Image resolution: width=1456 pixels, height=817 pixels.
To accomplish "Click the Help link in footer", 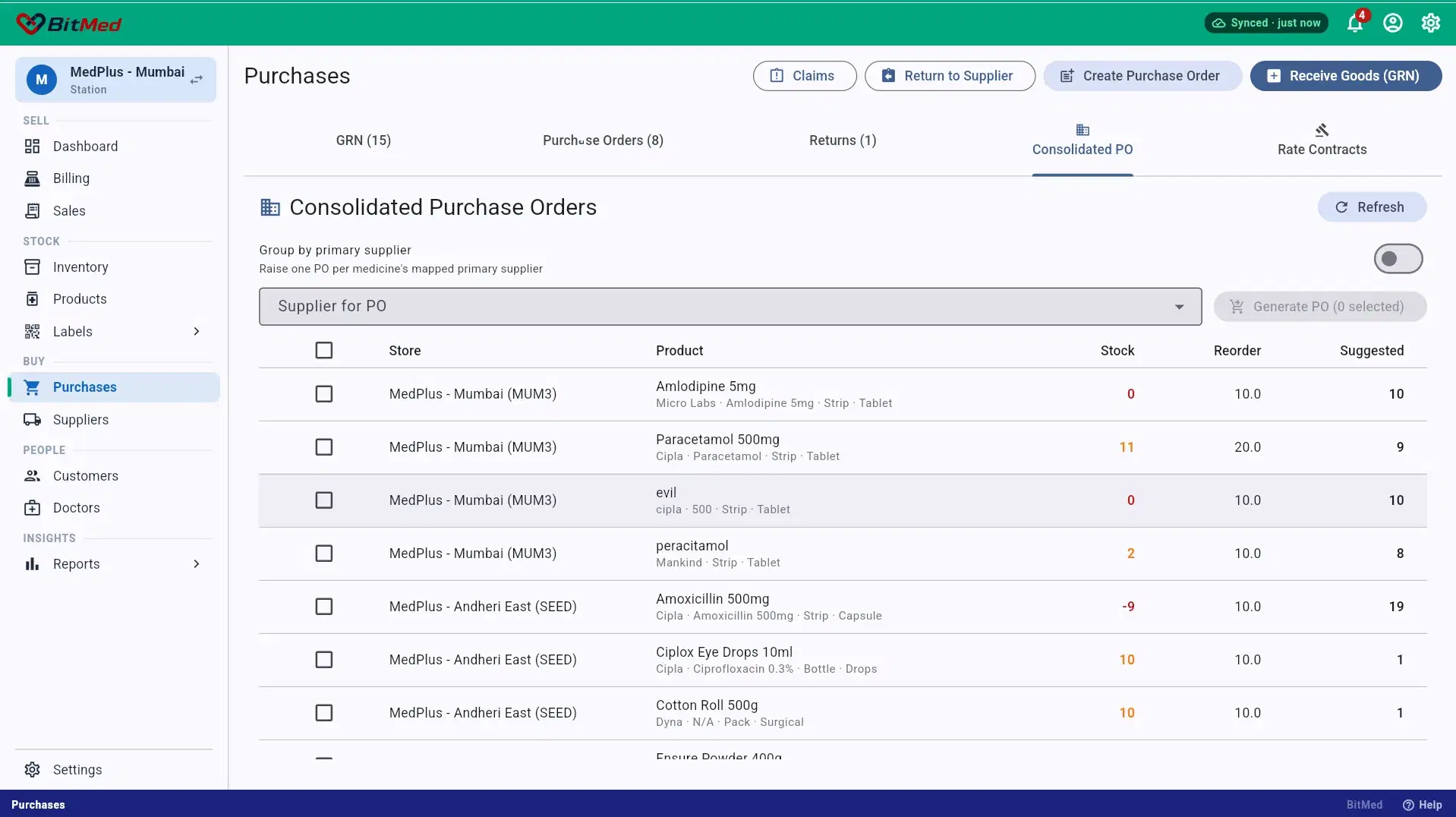I will 1423,805.
